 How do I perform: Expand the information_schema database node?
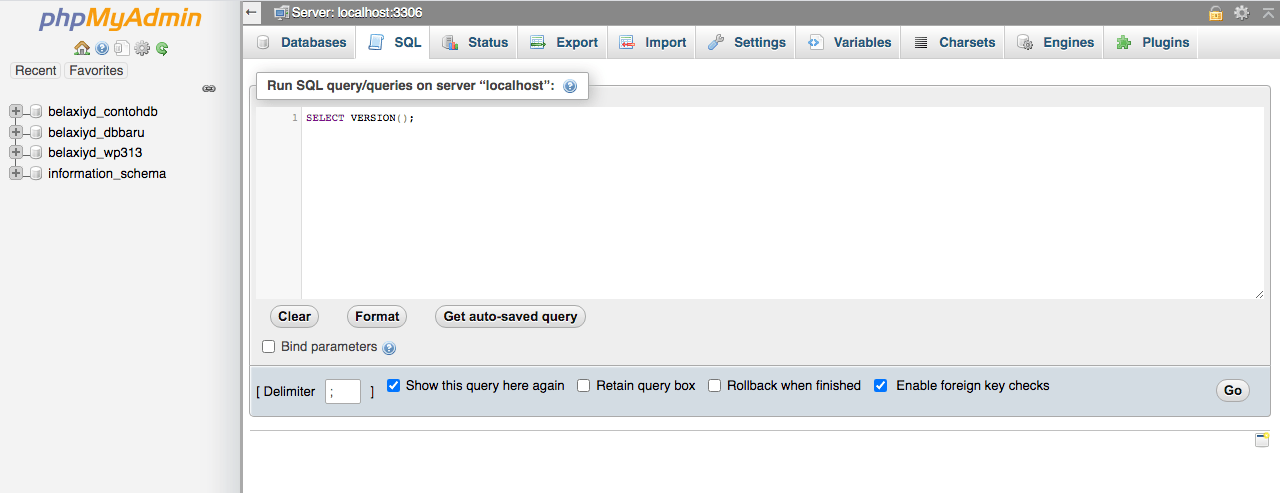15,174
